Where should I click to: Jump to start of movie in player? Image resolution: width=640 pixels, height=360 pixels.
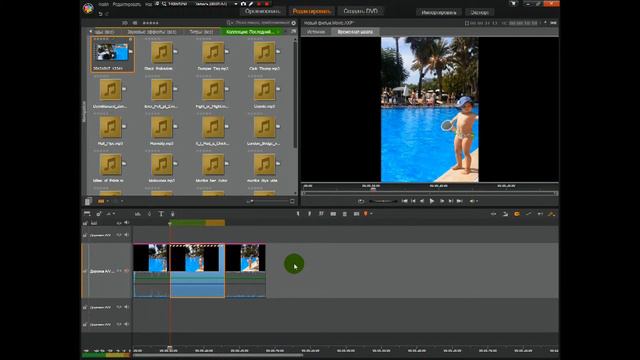[404, 201]
